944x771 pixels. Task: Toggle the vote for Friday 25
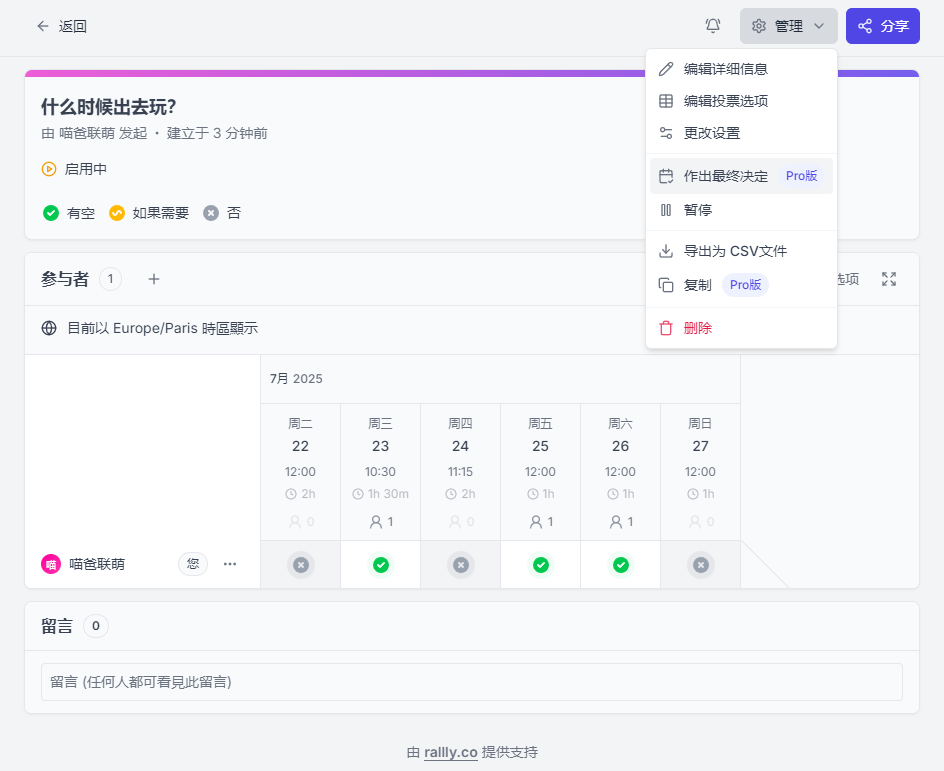pyautogui.click(x=541, y=565)
